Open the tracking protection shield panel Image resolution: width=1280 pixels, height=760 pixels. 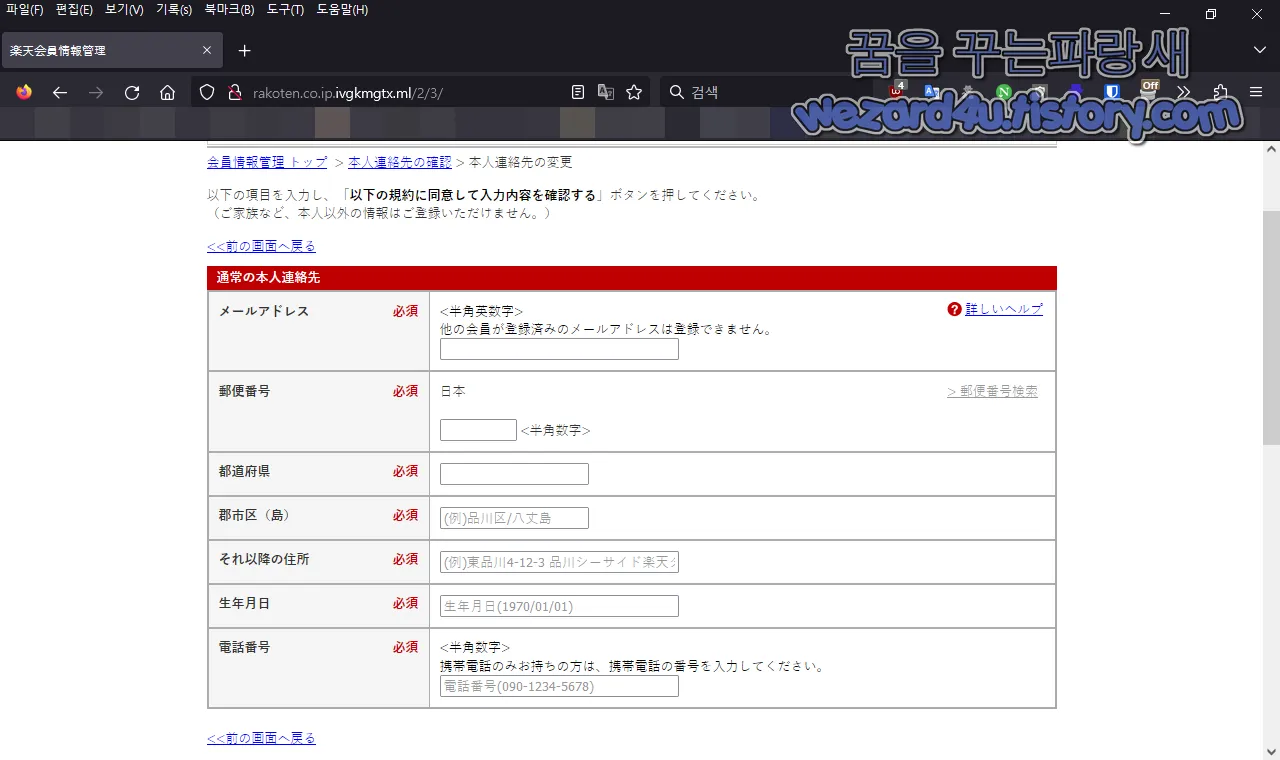tap(207, 92)
